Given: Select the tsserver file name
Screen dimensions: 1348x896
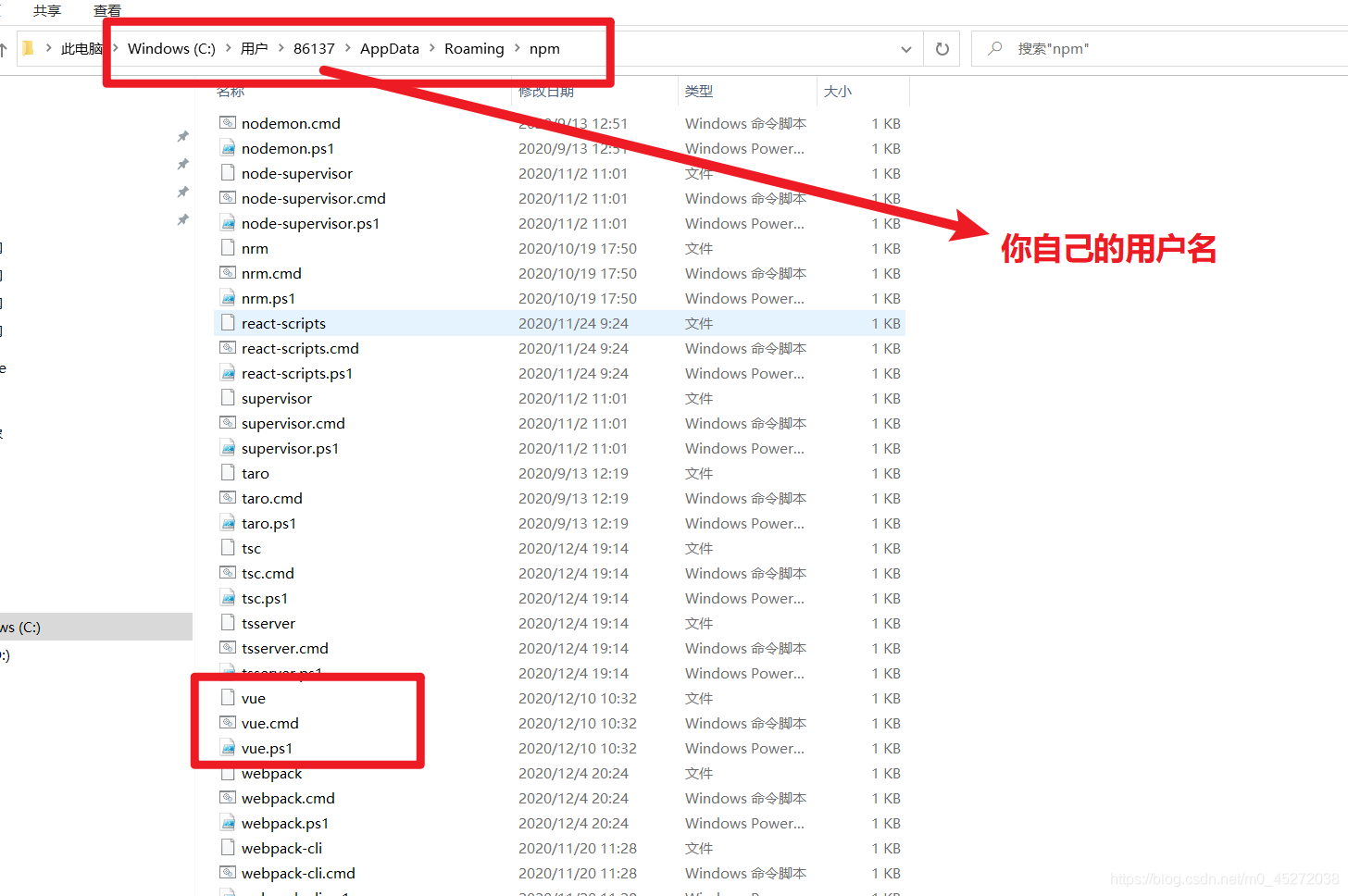Looking at the screenshot, I should tap(268, 623).
